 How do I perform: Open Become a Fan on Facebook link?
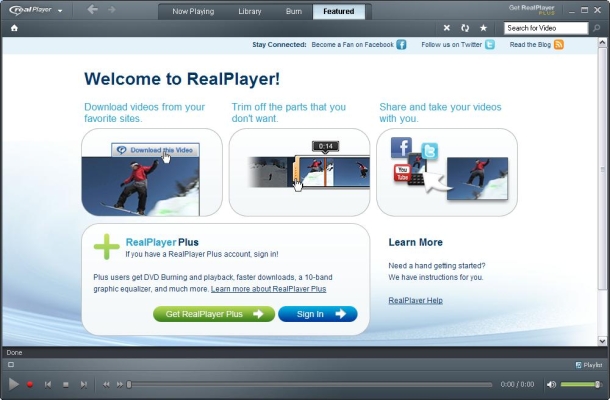pyautogui.click(x=352, y=45)
